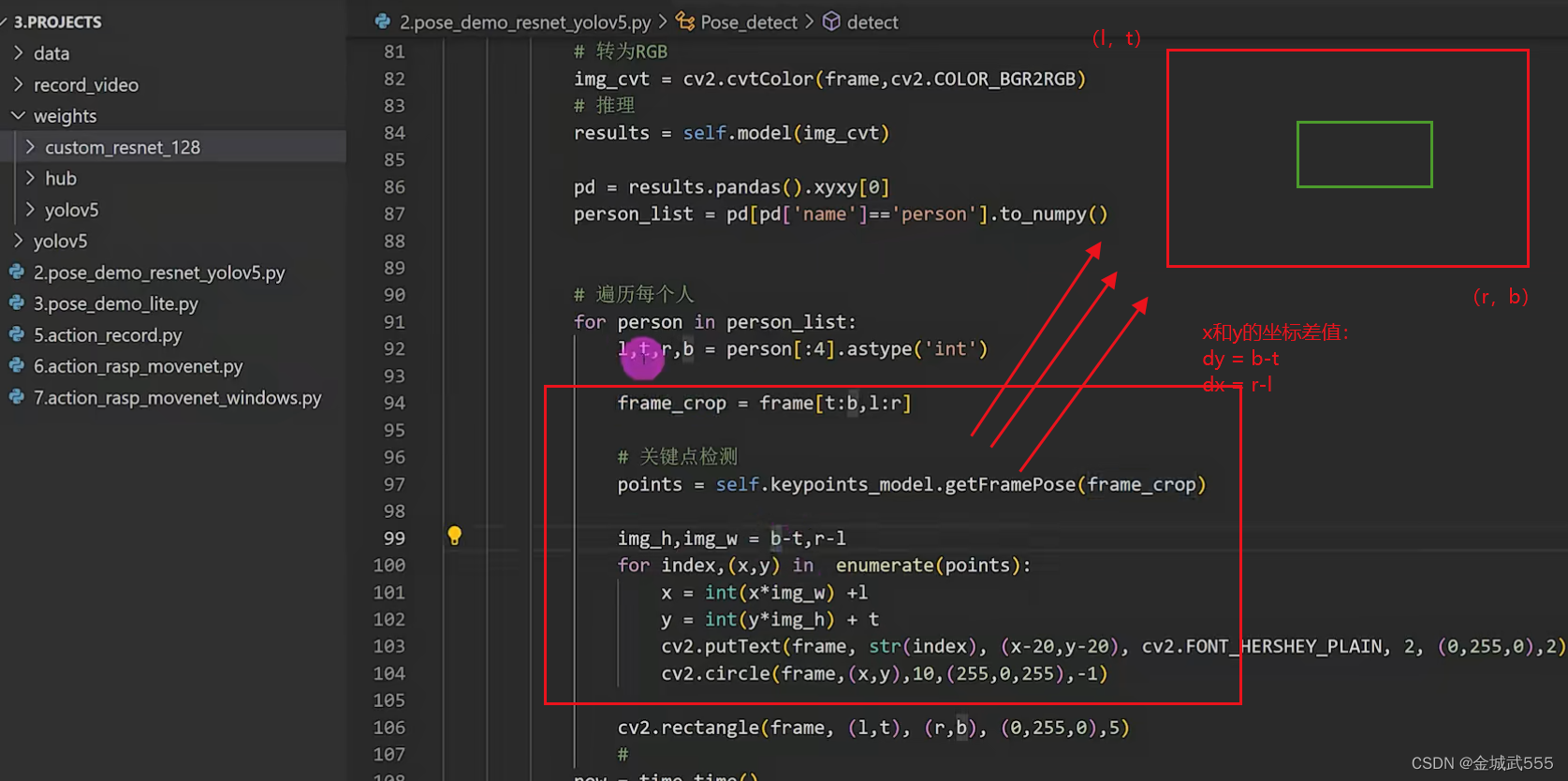The image size is (1568, 781).
Task: Click results.pandas() on line 86
Action: [715, 187]
